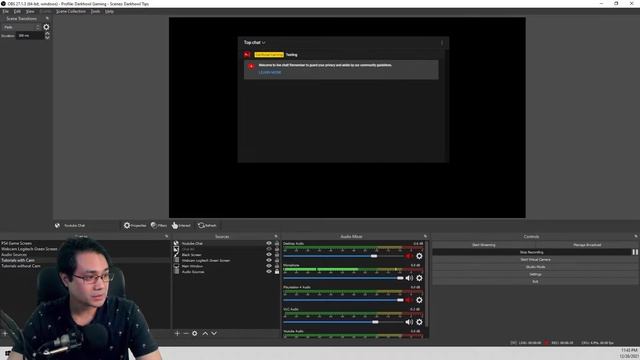Click the transition Duration input field

coord(30,36)
